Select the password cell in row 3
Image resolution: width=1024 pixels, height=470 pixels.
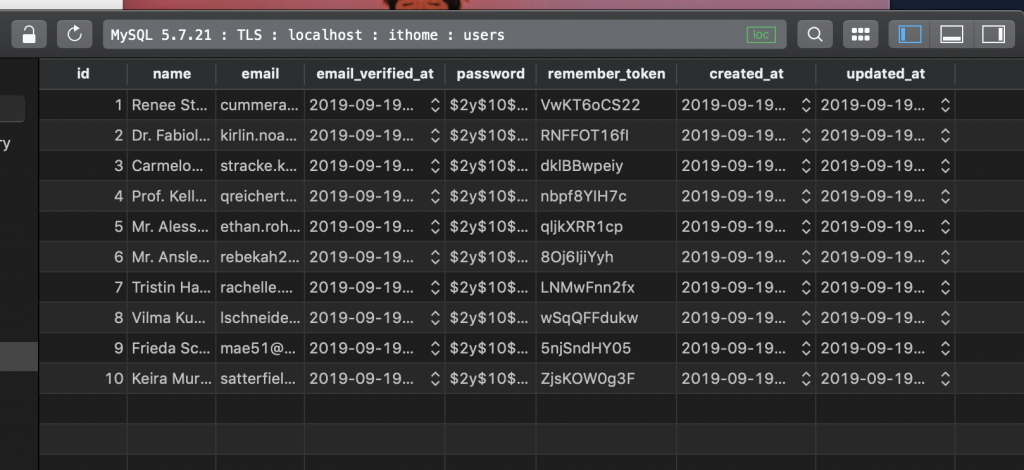coord(490,166)
